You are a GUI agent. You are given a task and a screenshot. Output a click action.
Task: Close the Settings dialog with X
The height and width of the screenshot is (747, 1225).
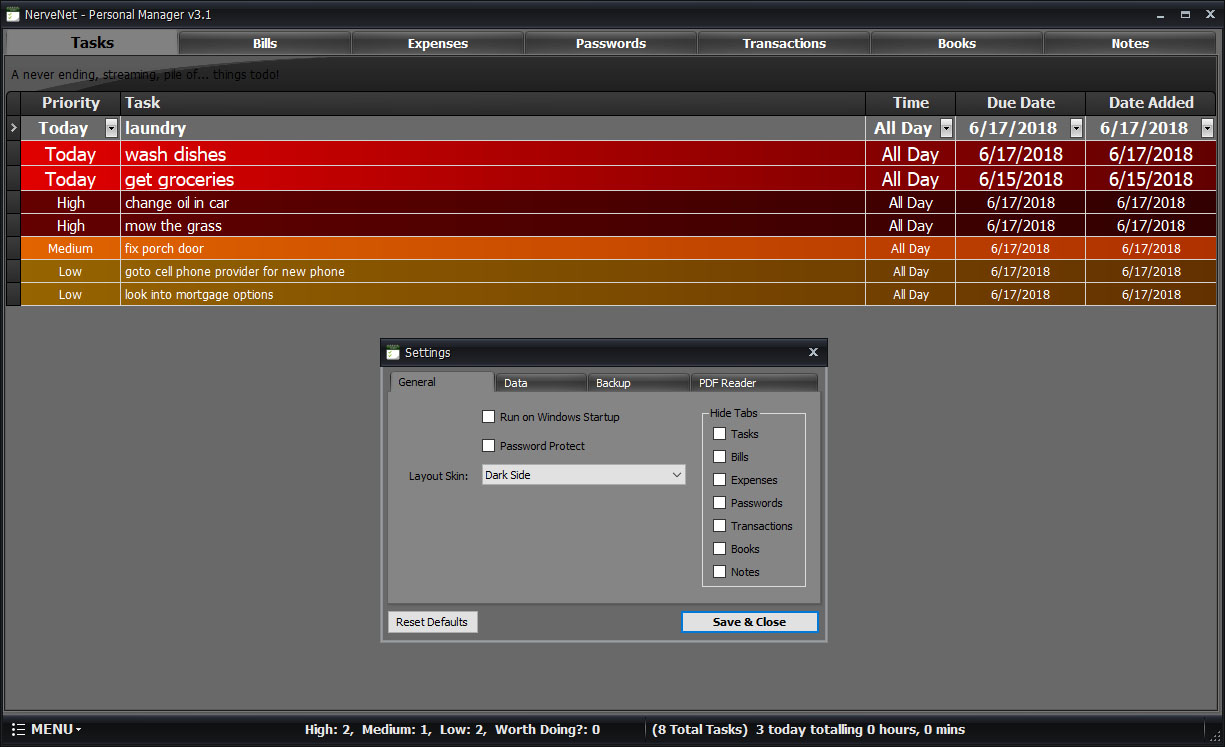coord(813,352)
